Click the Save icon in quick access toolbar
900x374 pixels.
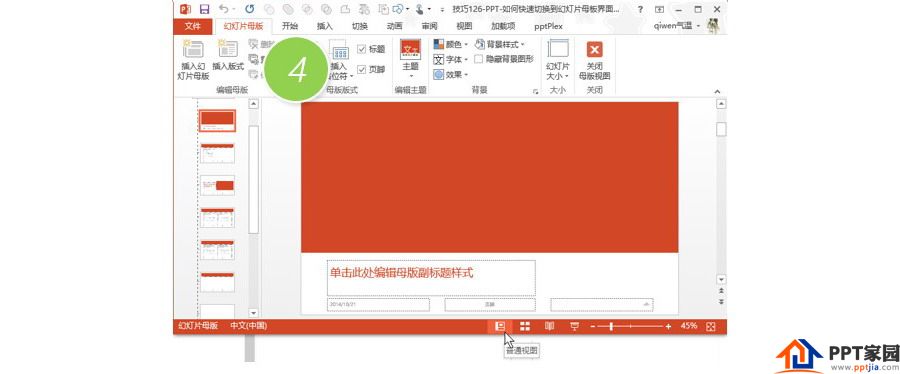click(204, 9)
